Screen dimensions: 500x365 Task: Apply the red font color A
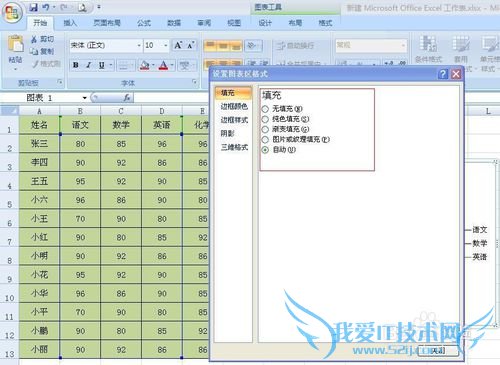pos(163,65)
